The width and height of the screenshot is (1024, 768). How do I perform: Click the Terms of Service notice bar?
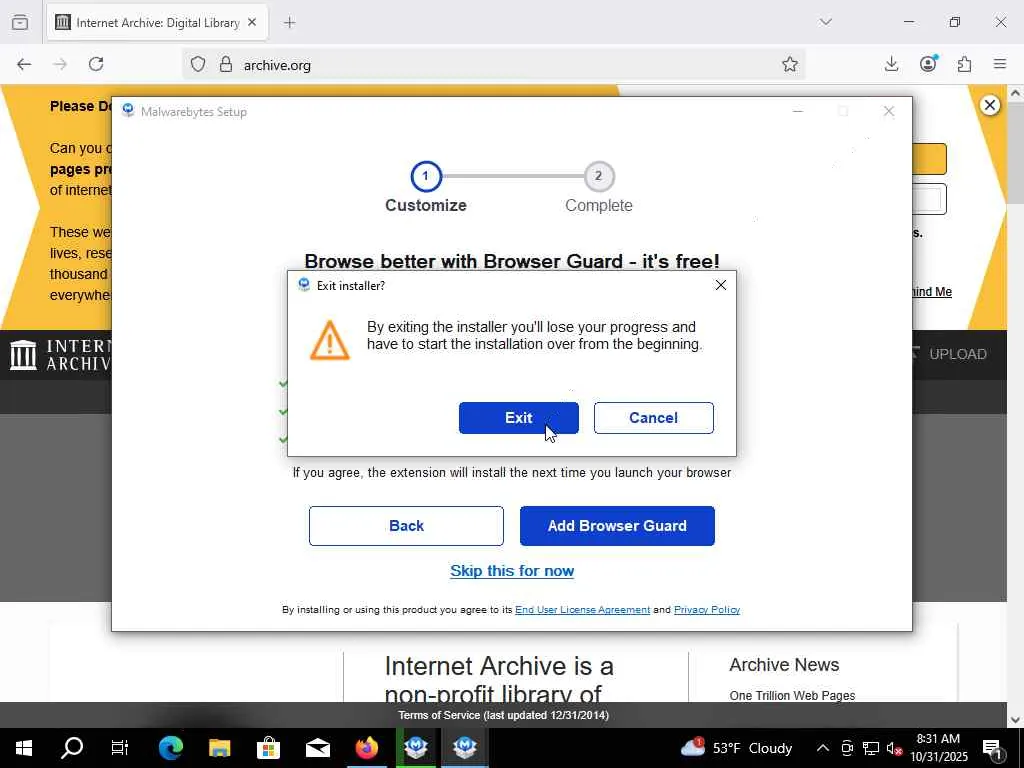(504, 715)
